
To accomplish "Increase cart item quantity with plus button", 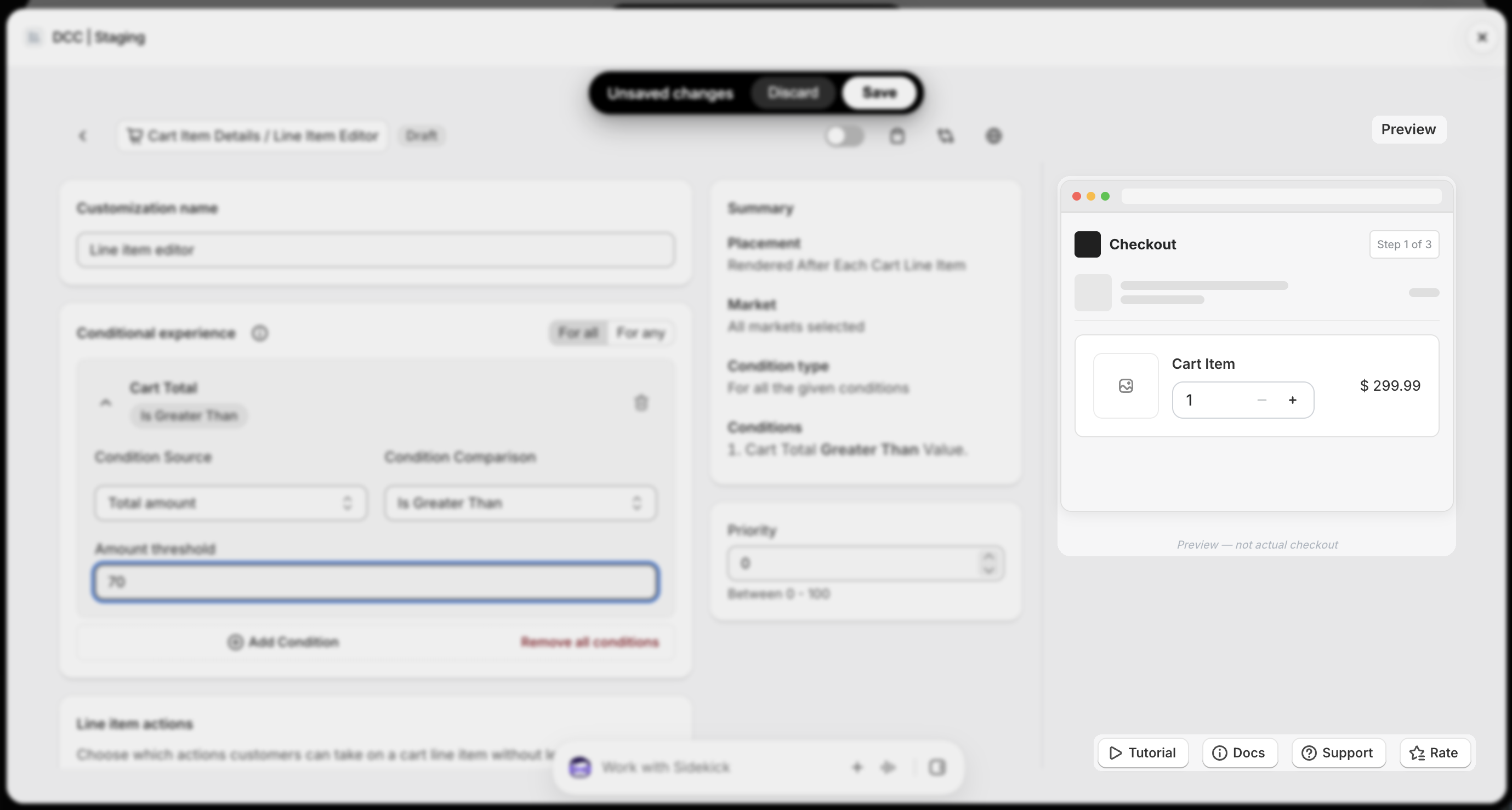I will pyautogui.click(x=1293, y=400).
